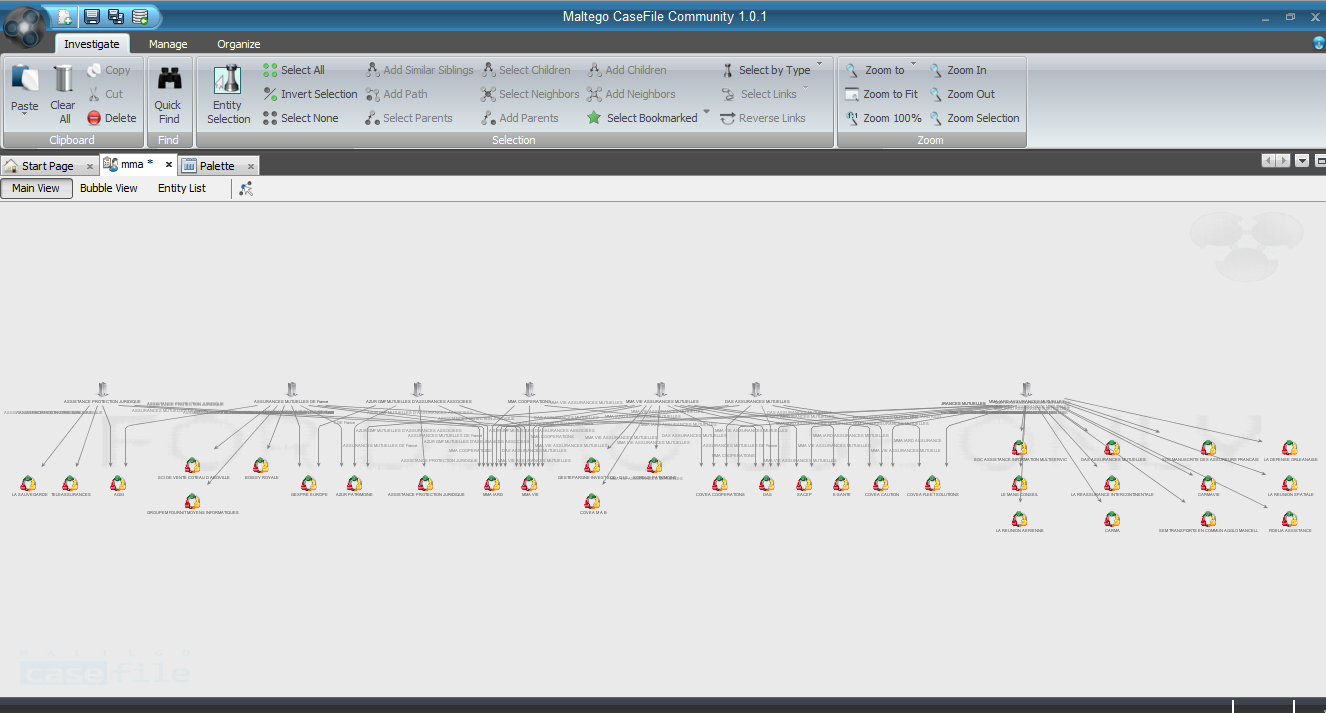Viewport: 1326px width, 713px height.
Task: Open the Select by Type dropdown
Action: pyautogui.click(x=765, y=70)
